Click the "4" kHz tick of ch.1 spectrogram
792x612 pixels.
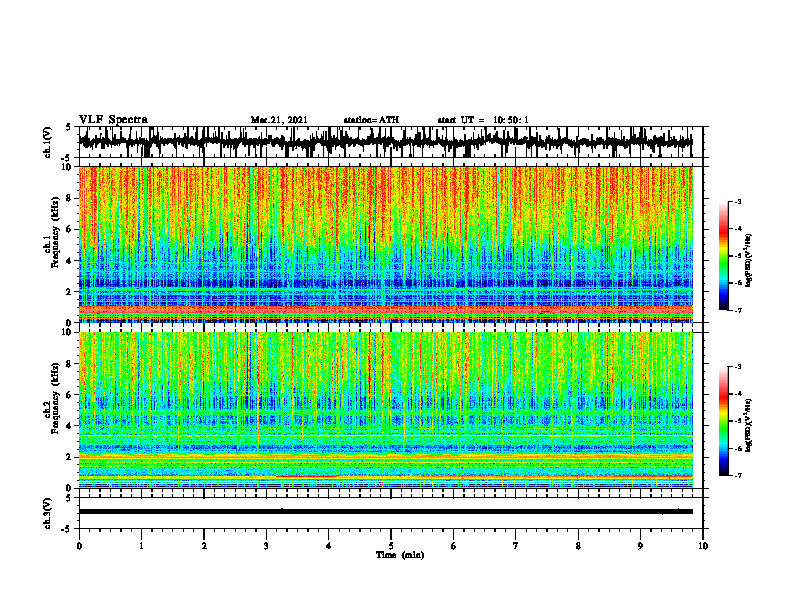click(69, 261)
